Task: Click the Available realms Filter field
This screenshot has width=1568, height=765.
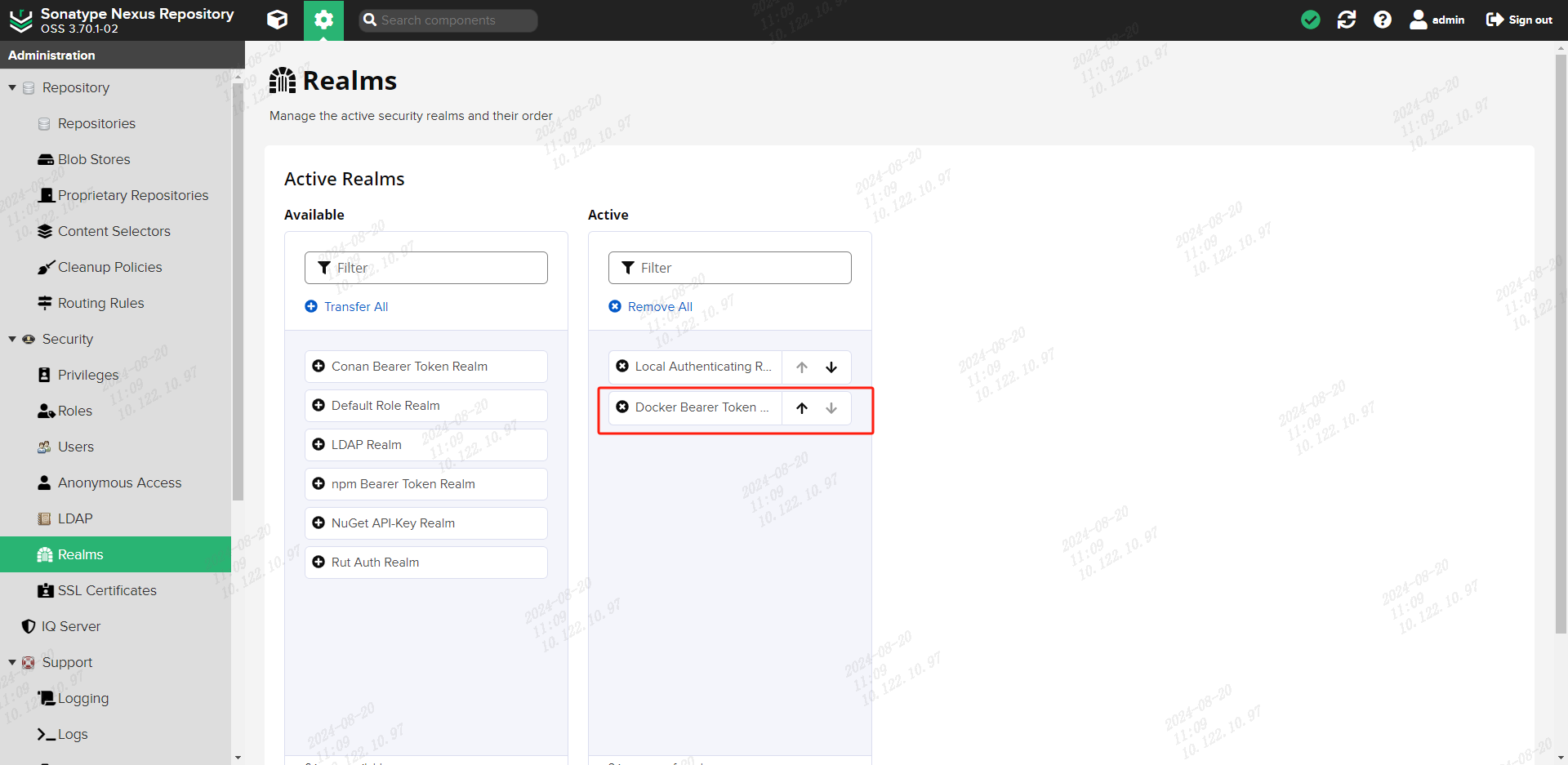Action: [426, 268]
